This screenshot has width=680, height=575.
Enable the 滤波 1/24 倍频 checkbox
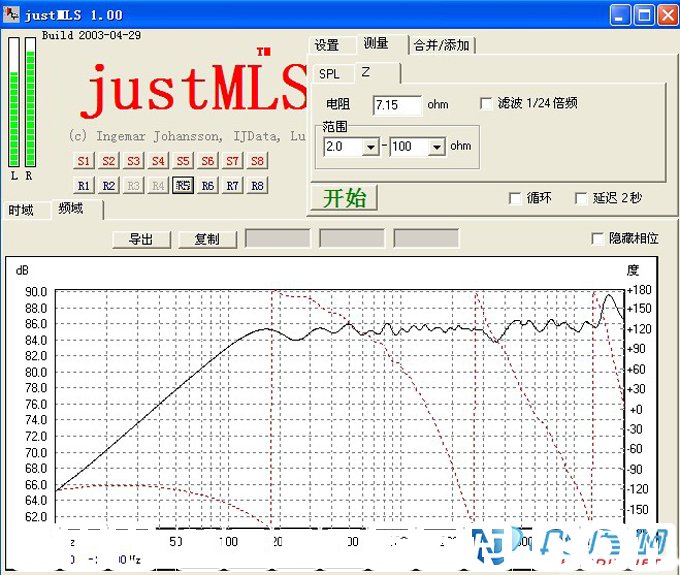486,104
